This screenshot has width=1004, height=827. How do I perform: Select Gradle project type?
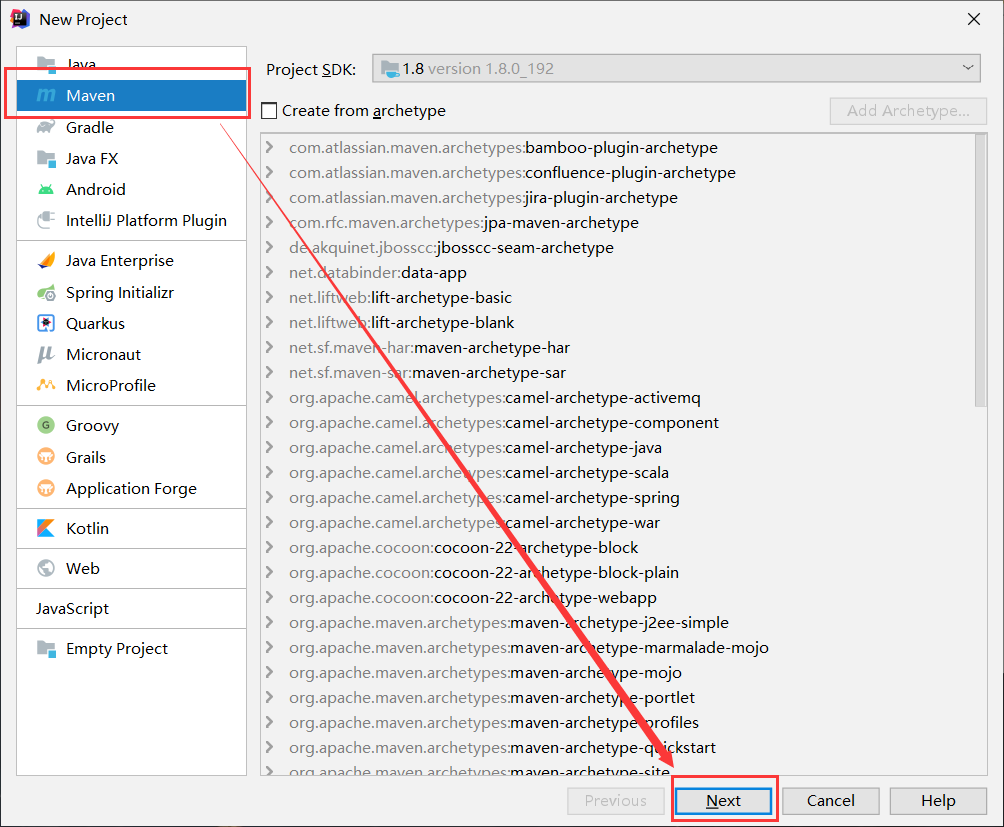click(131, 127)
